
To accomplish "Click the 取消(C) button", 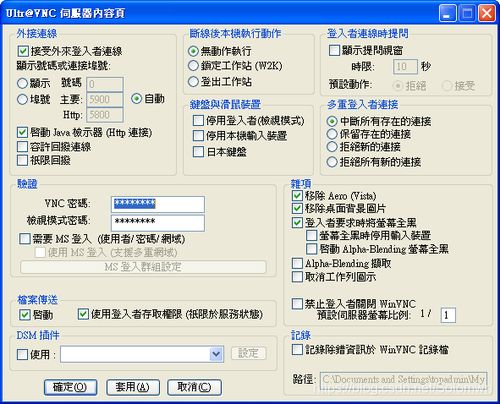I will tap(194, 387).
